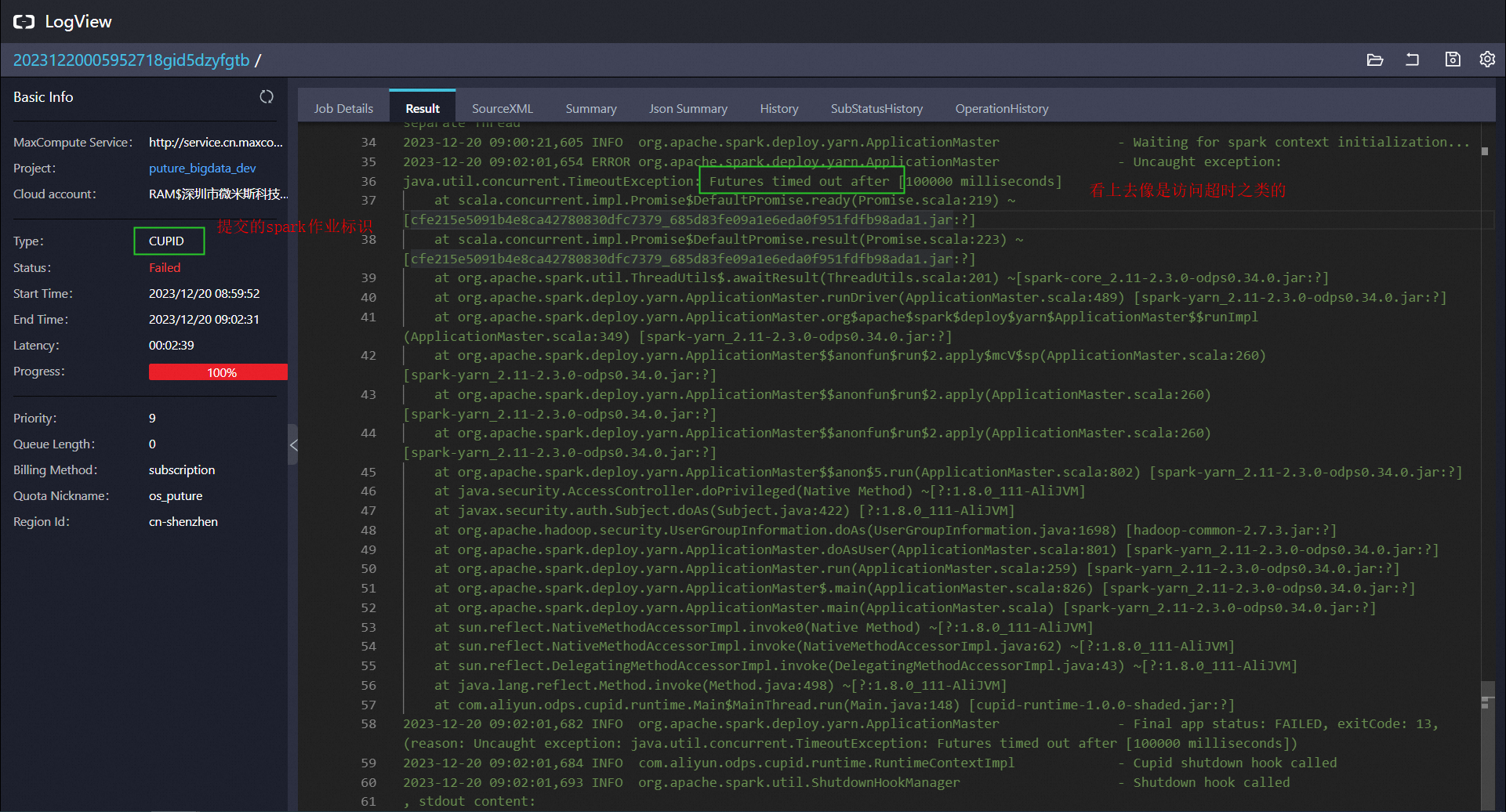Image resolution: width=1506 pixels, height=812 pixels.
Task: Click the End Time value 09:02:31
Action: coord(204,320)
